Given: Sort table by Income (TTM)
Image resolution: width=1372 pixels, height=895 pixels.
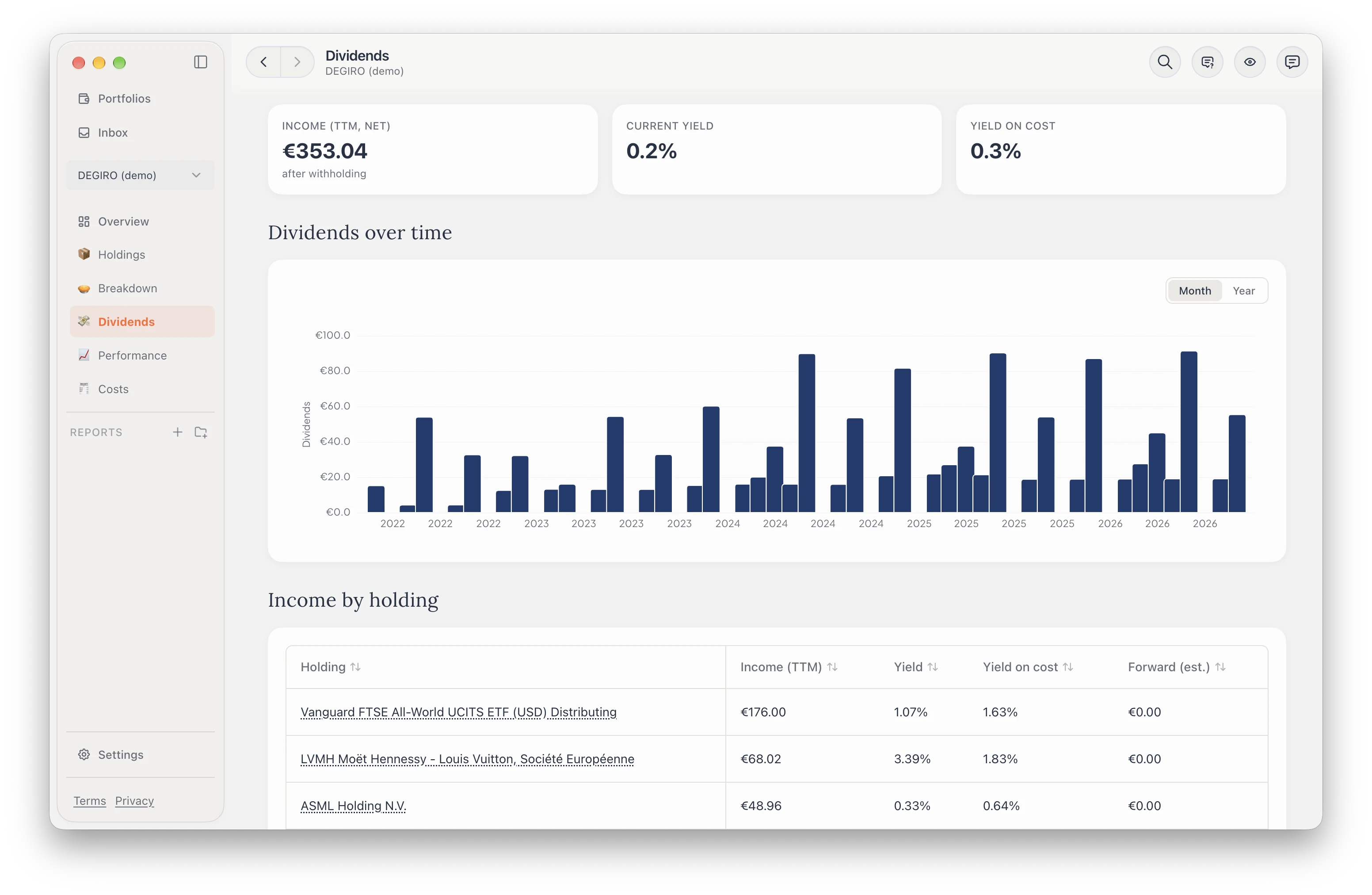Looking at the screenshot, I should tap(788, 667).
